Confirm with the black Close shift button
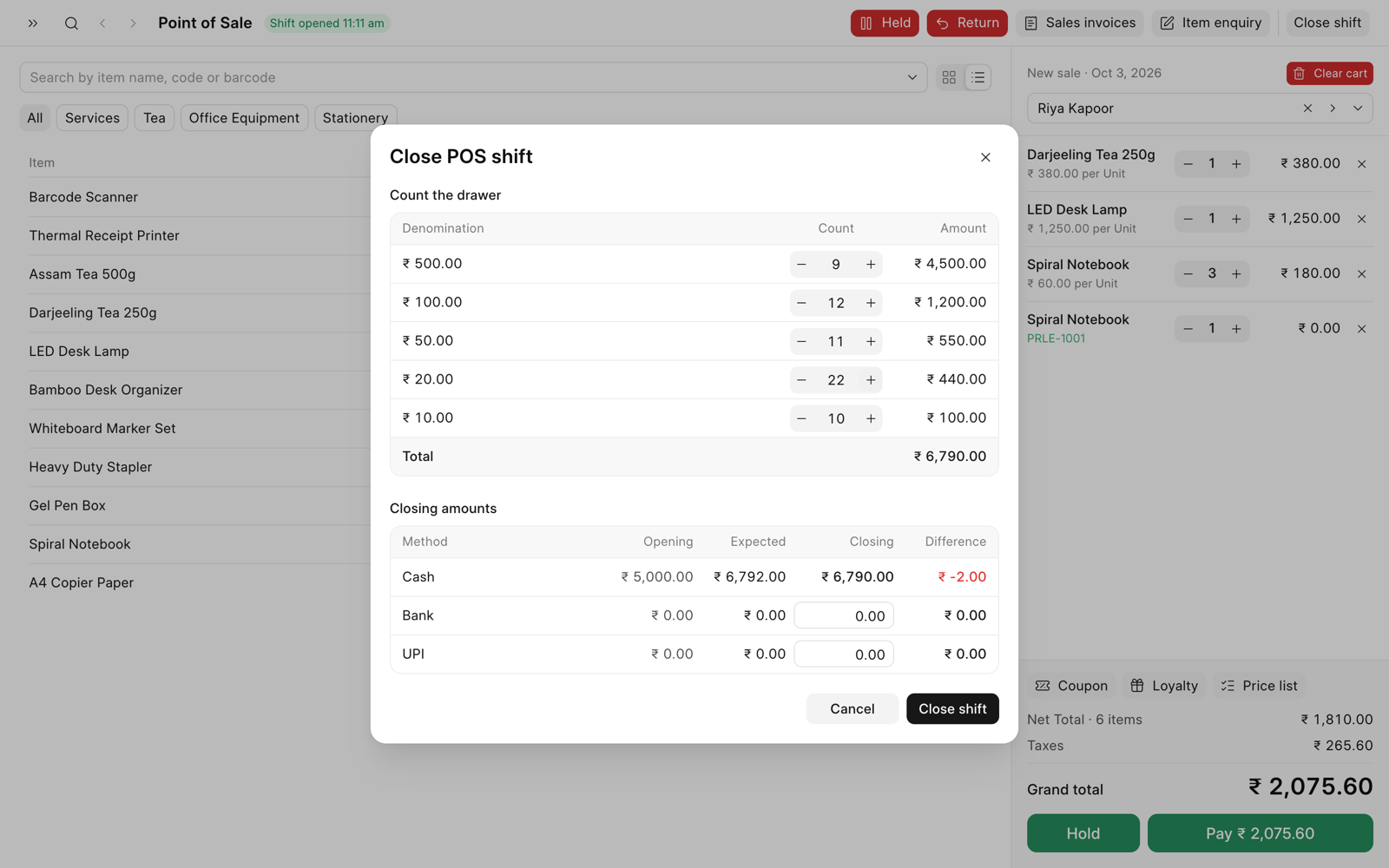Image resolution: width=1389 pixels, height=868 pixels. [x=952, y=709]
